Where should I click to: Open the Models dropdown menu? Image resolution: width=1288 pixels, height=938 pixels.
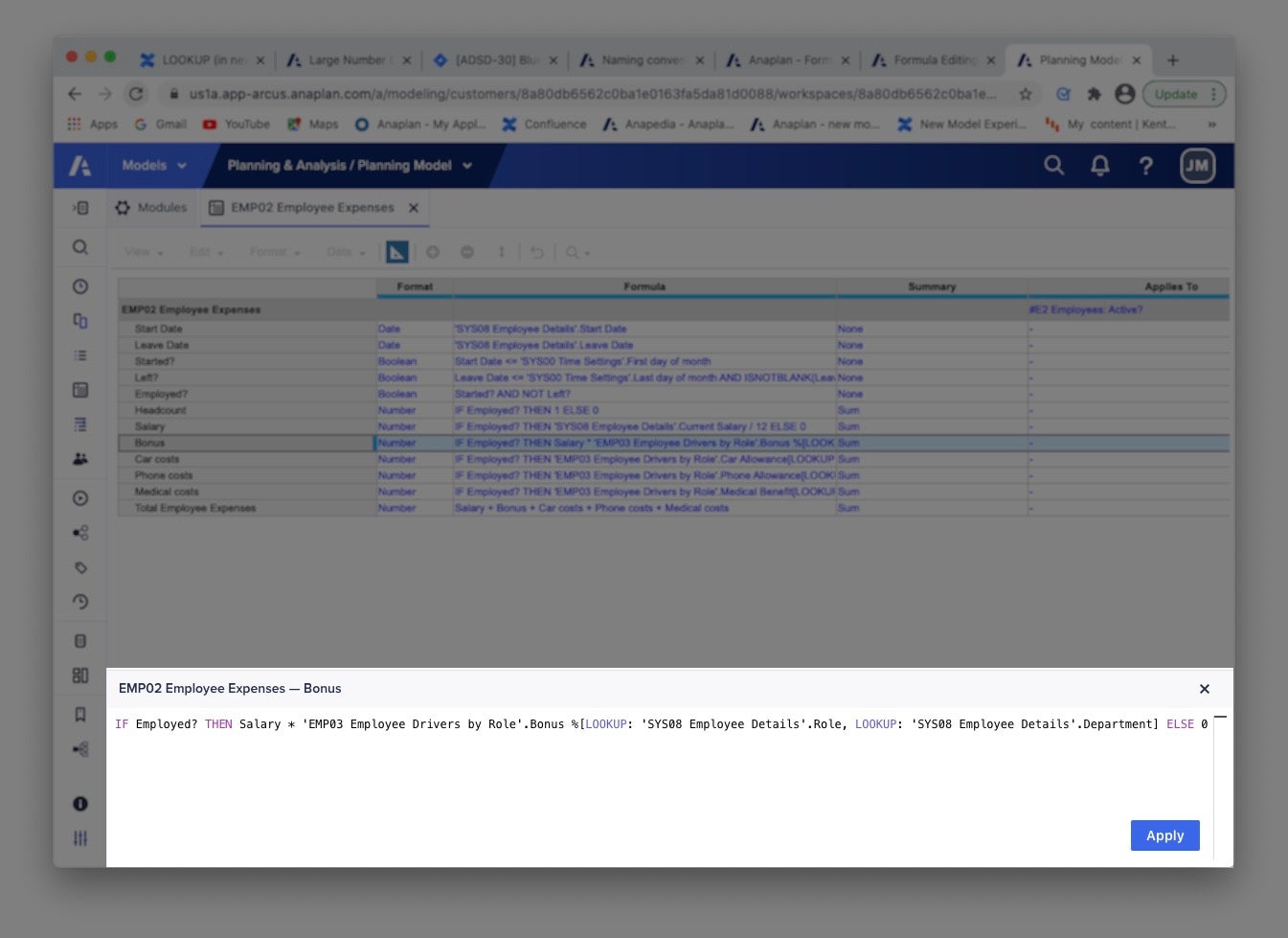(x=154, y=166)
